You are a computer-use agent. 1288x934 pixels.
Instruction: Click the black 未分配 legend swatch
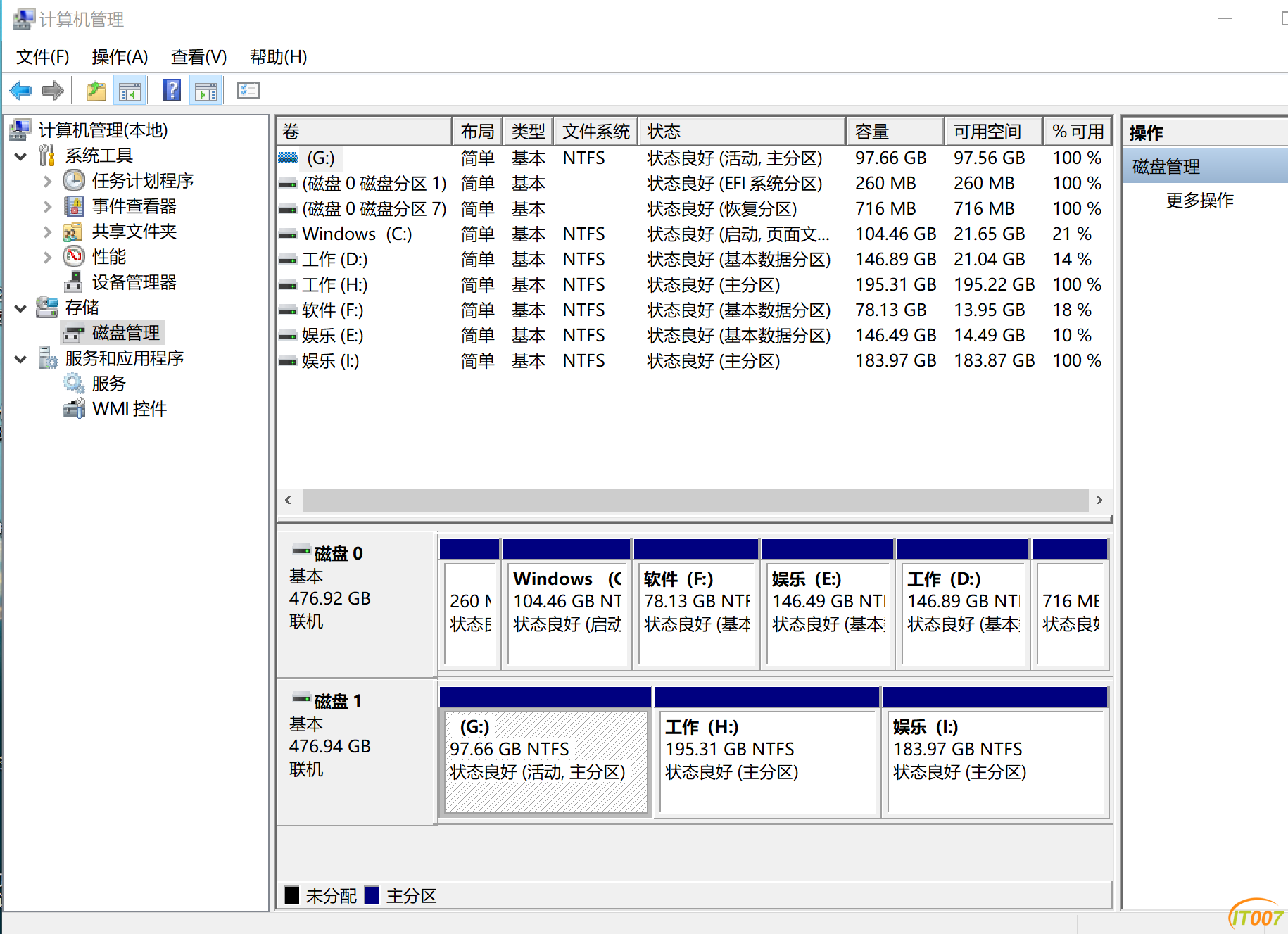[291, 895]
